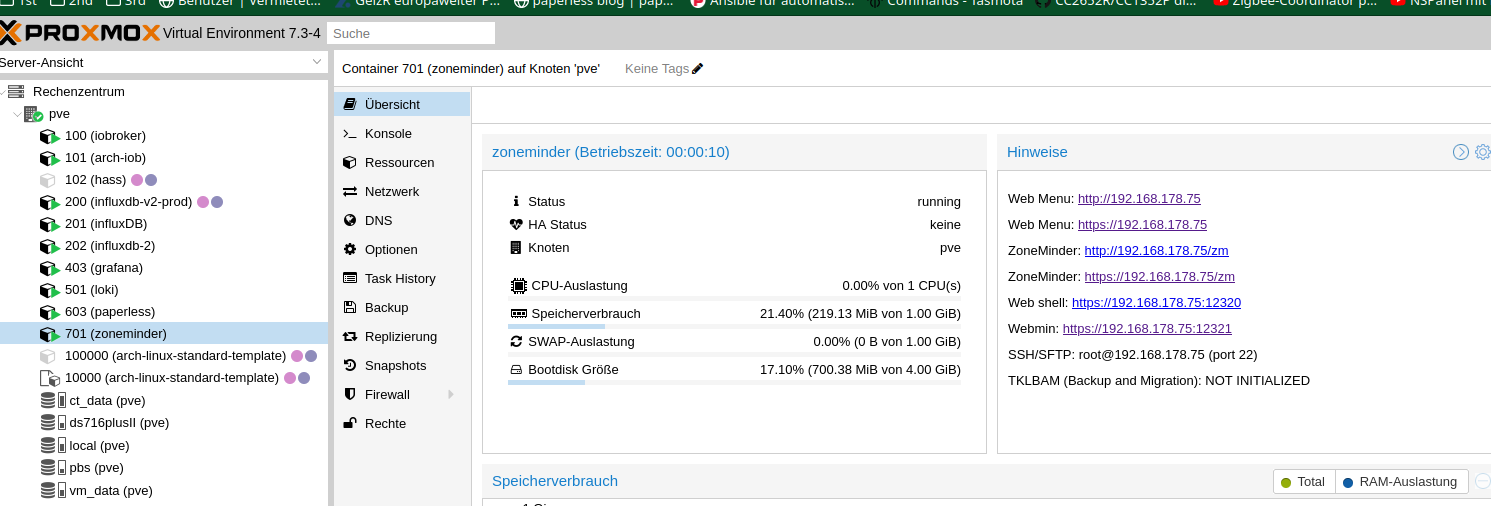Select the vm_data (pve) storage
The width and height of the screenshot is (1491, 506).
coord(111,490)
